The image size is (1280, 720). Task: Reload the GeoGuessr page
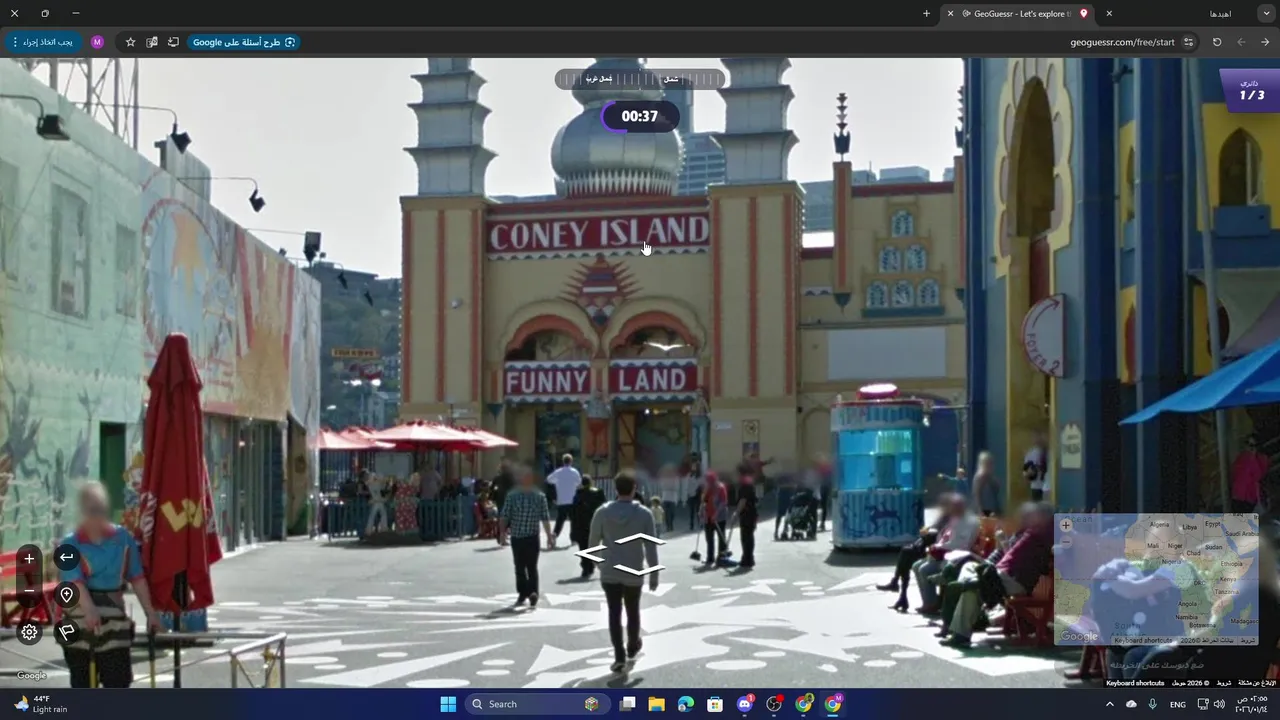point(1217,42)
